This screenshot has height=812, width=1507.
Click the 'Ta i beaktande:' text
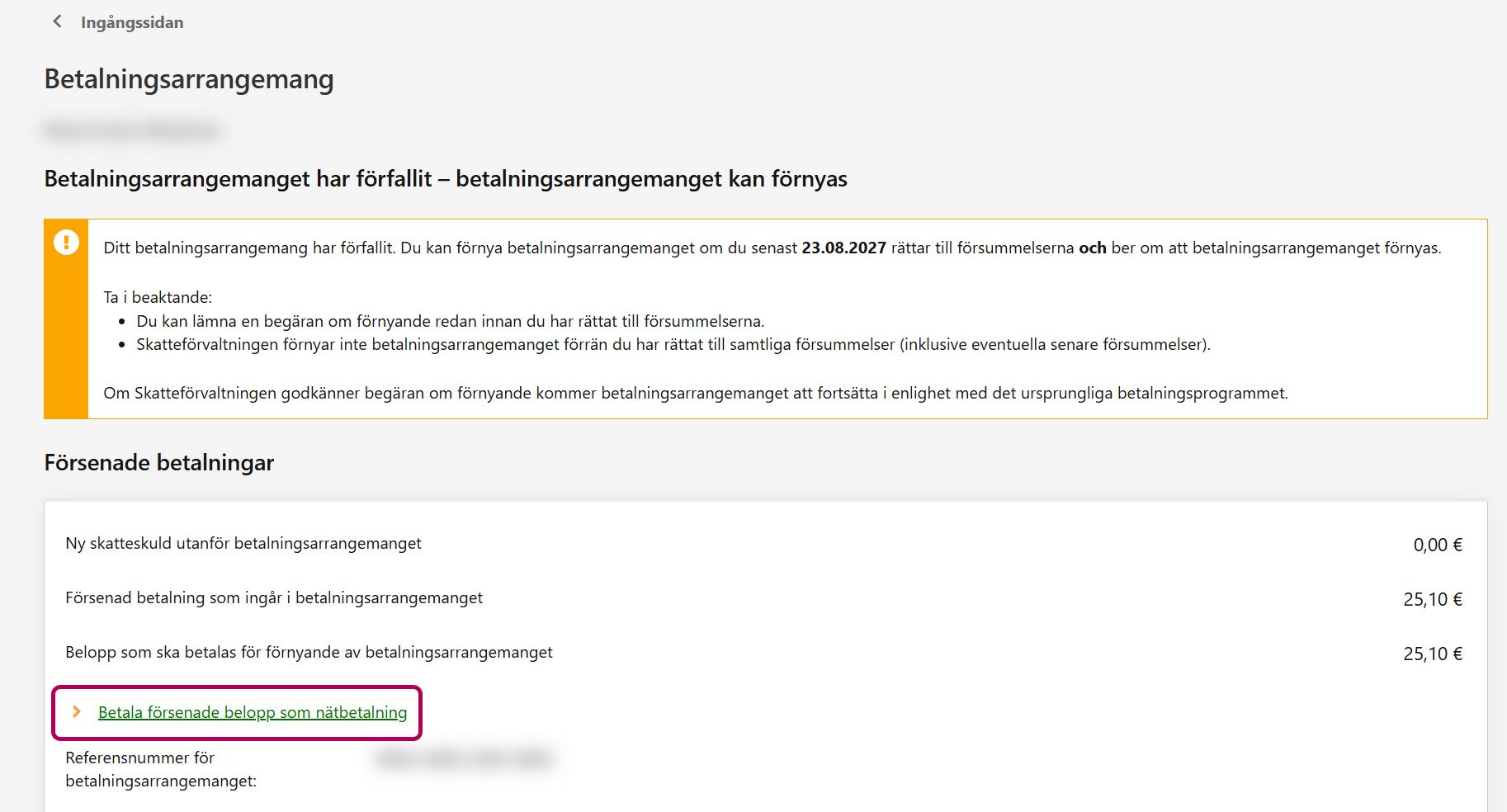tap(158, 297)
